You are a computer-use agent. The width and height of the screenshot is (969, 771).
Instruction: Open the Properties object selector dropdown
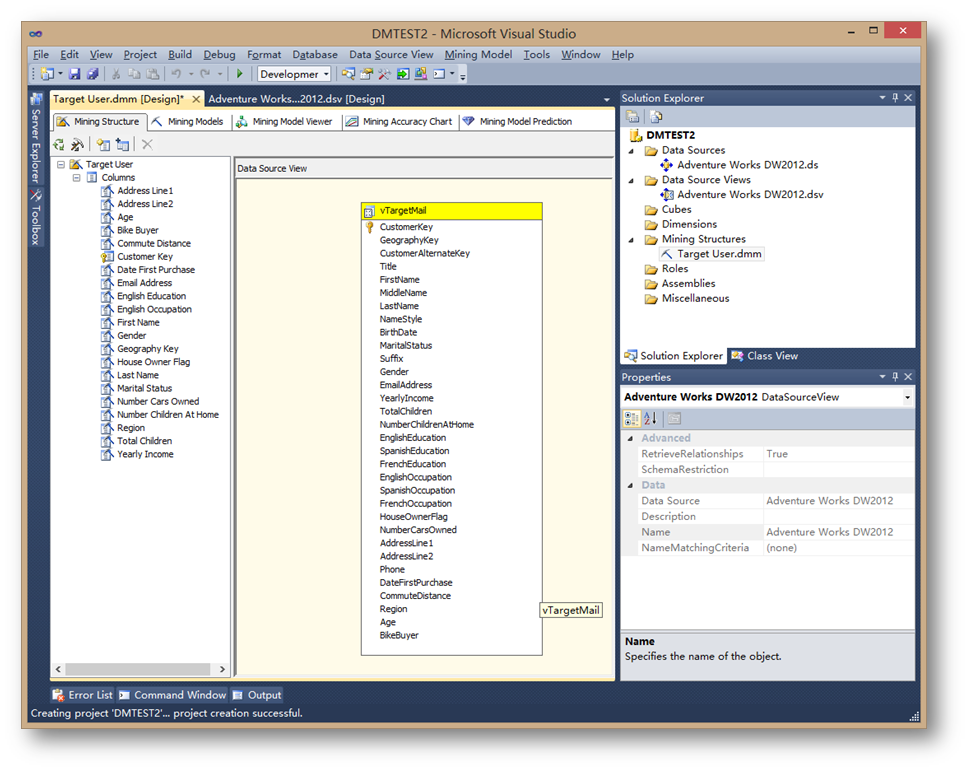pyautogui.click(x=907, y=397)
